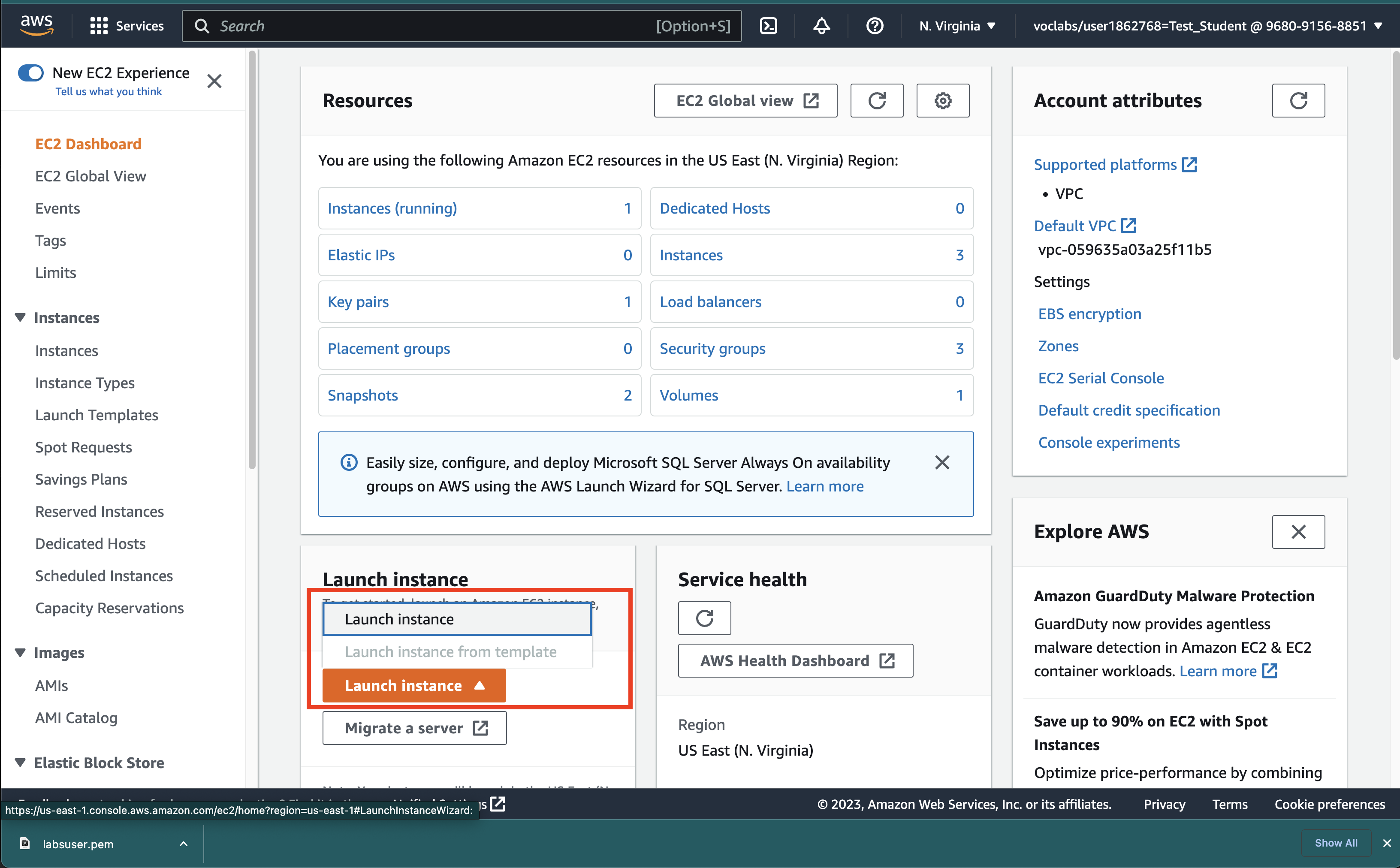Click Tell us what you think
This screenshot has height=868, width=1400.
109,91
